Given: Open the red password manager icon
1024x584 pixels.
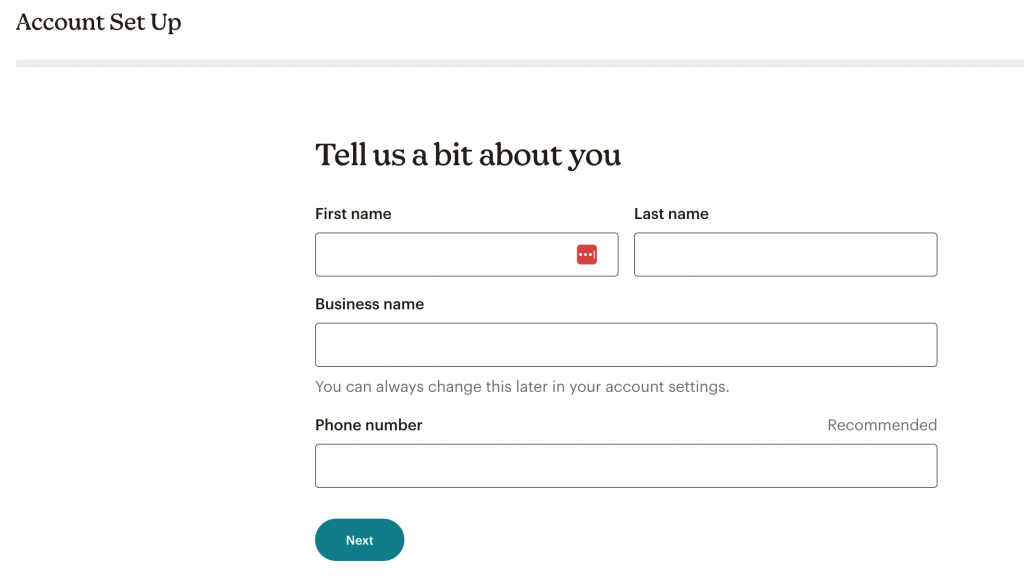Looking at the screenshot, I should pos(586,255).
